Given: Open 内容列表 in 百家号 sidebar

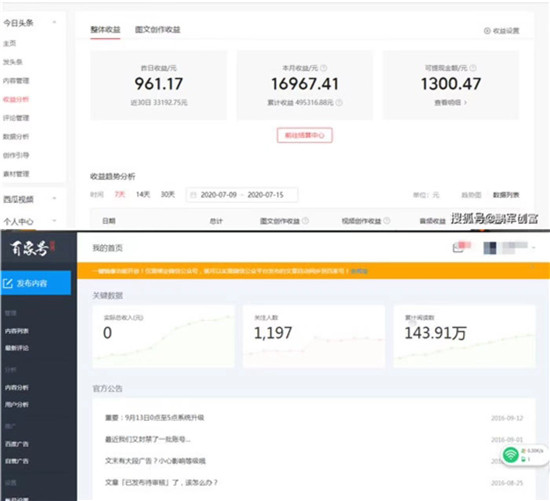Looking at the screenshot, I should [x=17, y=331].
